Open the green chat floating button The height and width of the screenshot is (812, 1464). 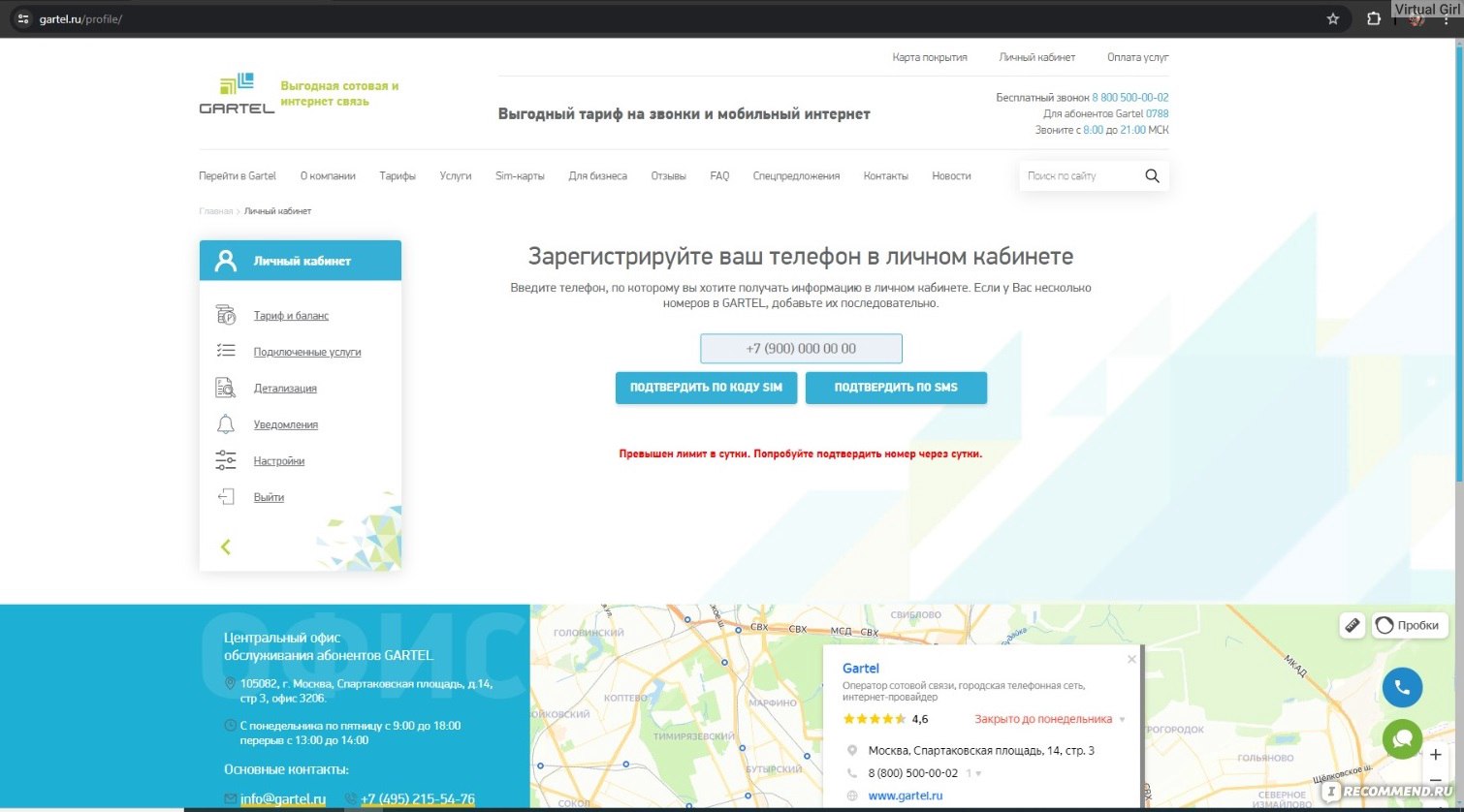tap(1402, 739)
